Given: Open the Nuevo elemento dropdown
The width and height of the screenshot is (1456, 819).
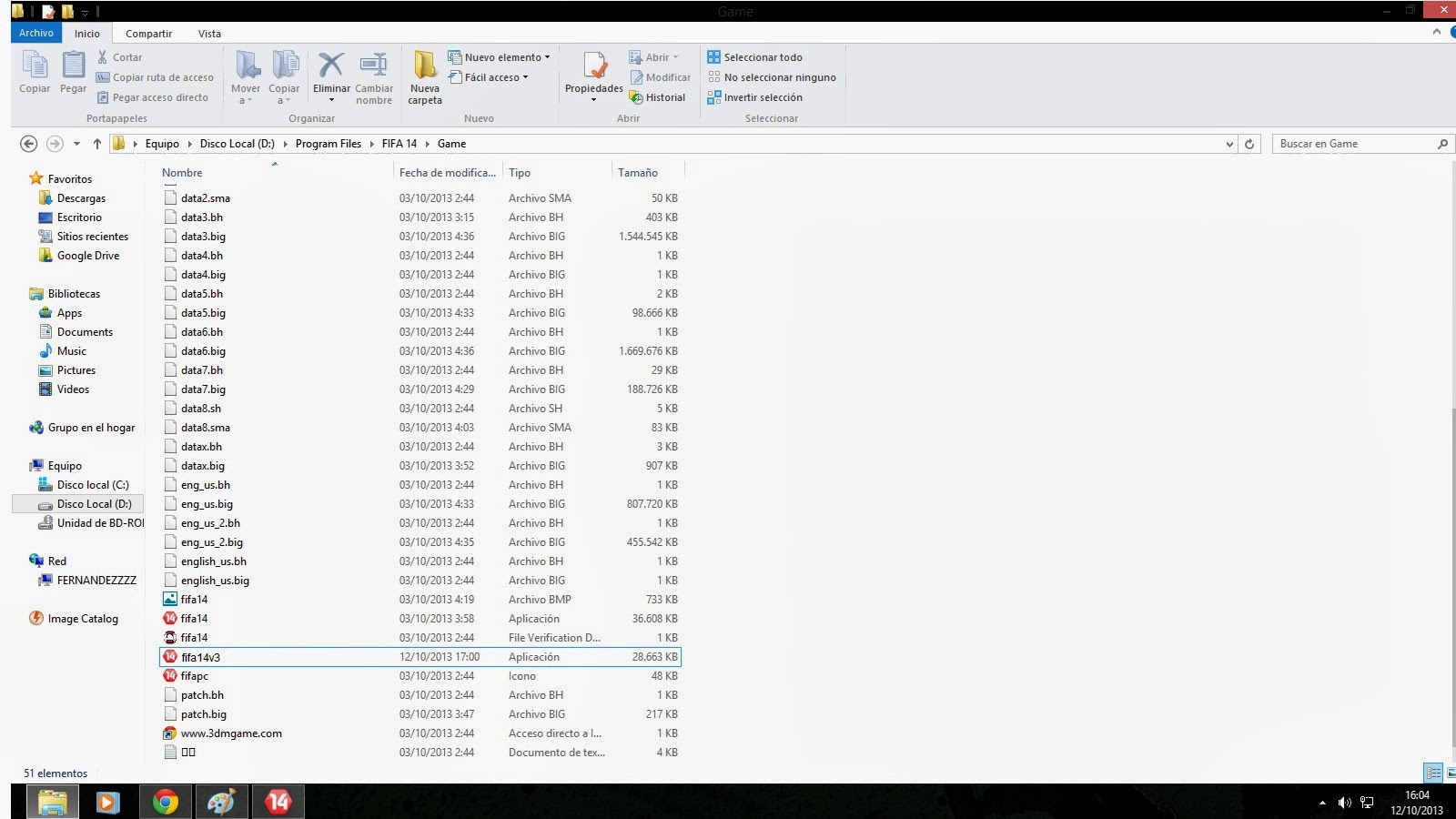Looking at the screenshot, I should pos(499,57).
